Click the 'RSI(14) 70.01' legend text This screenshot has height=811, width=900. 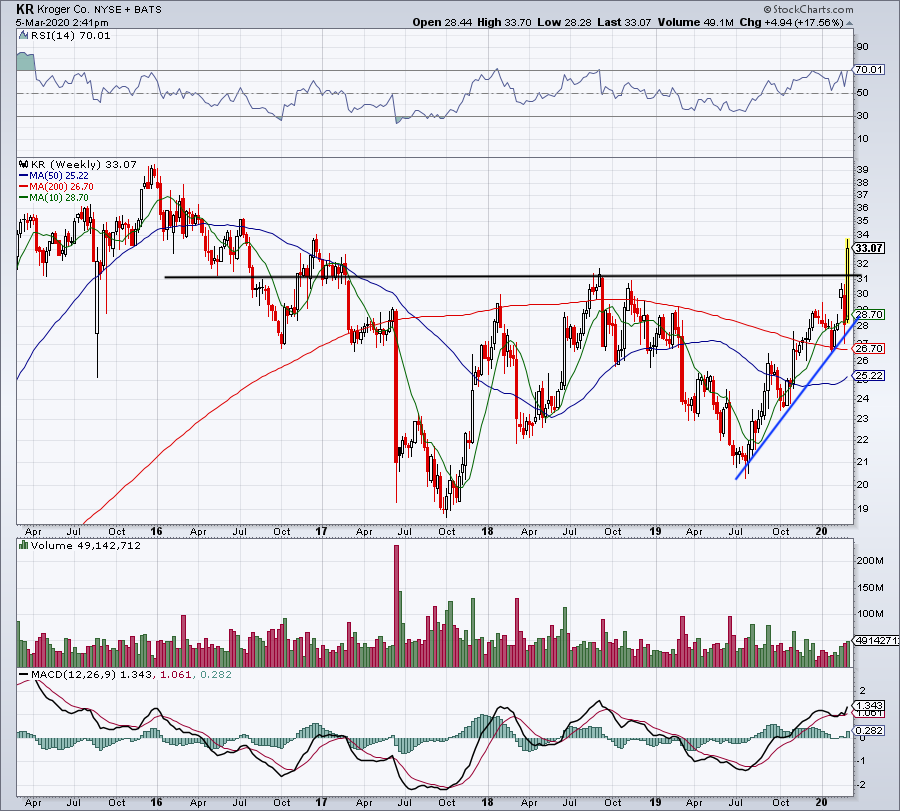[x=70, y=36]
